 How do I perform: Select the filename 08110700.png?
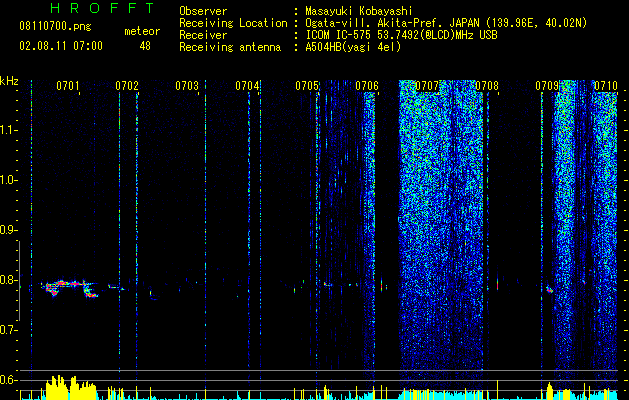pos(55,26)
